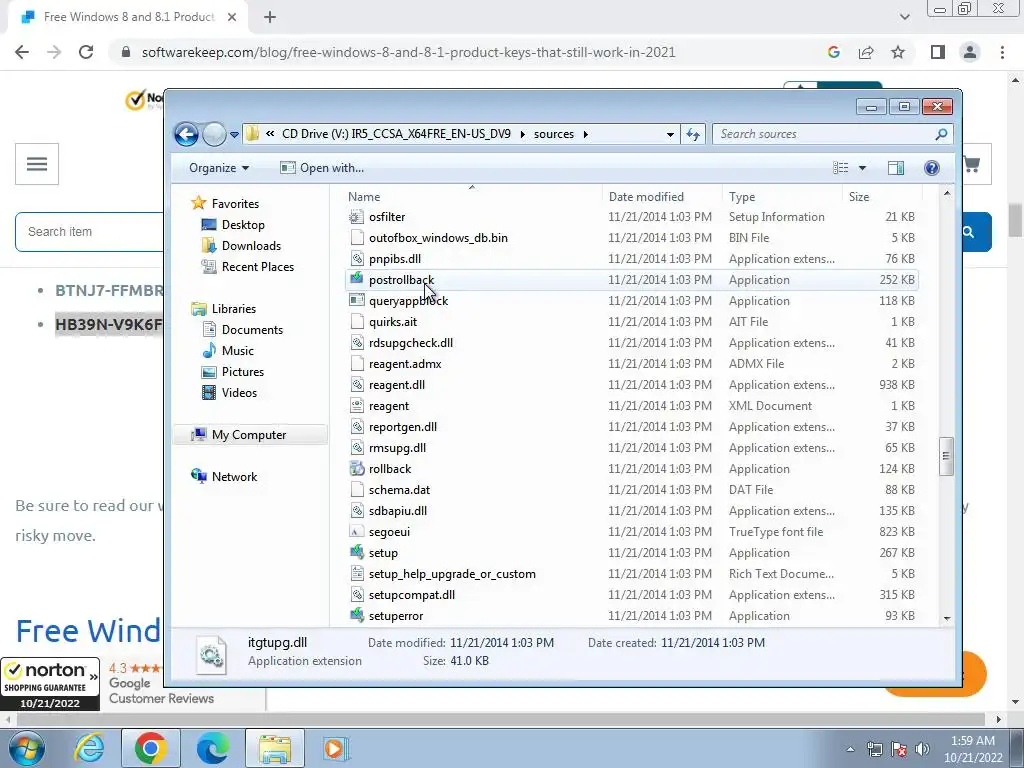1024x768 pixels.
Task: Toggle the preview pane button
Action: coord(896,168)
